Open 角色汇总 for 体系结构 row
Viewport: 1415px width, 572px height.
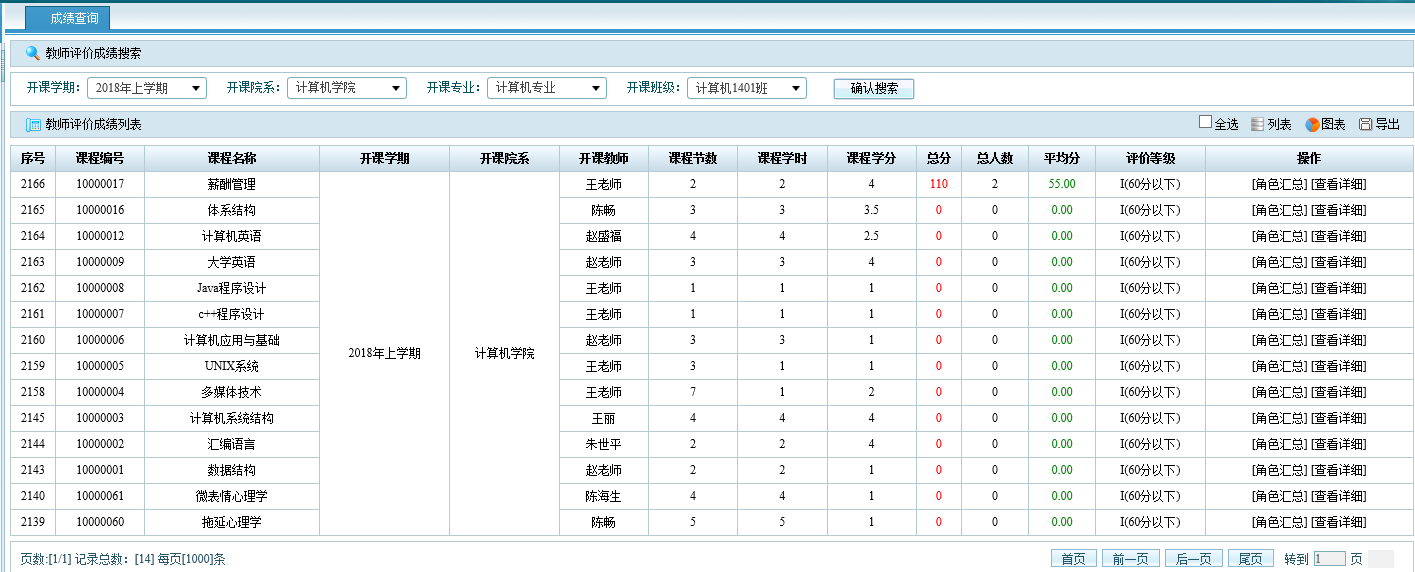click(x=1279, y=210)
